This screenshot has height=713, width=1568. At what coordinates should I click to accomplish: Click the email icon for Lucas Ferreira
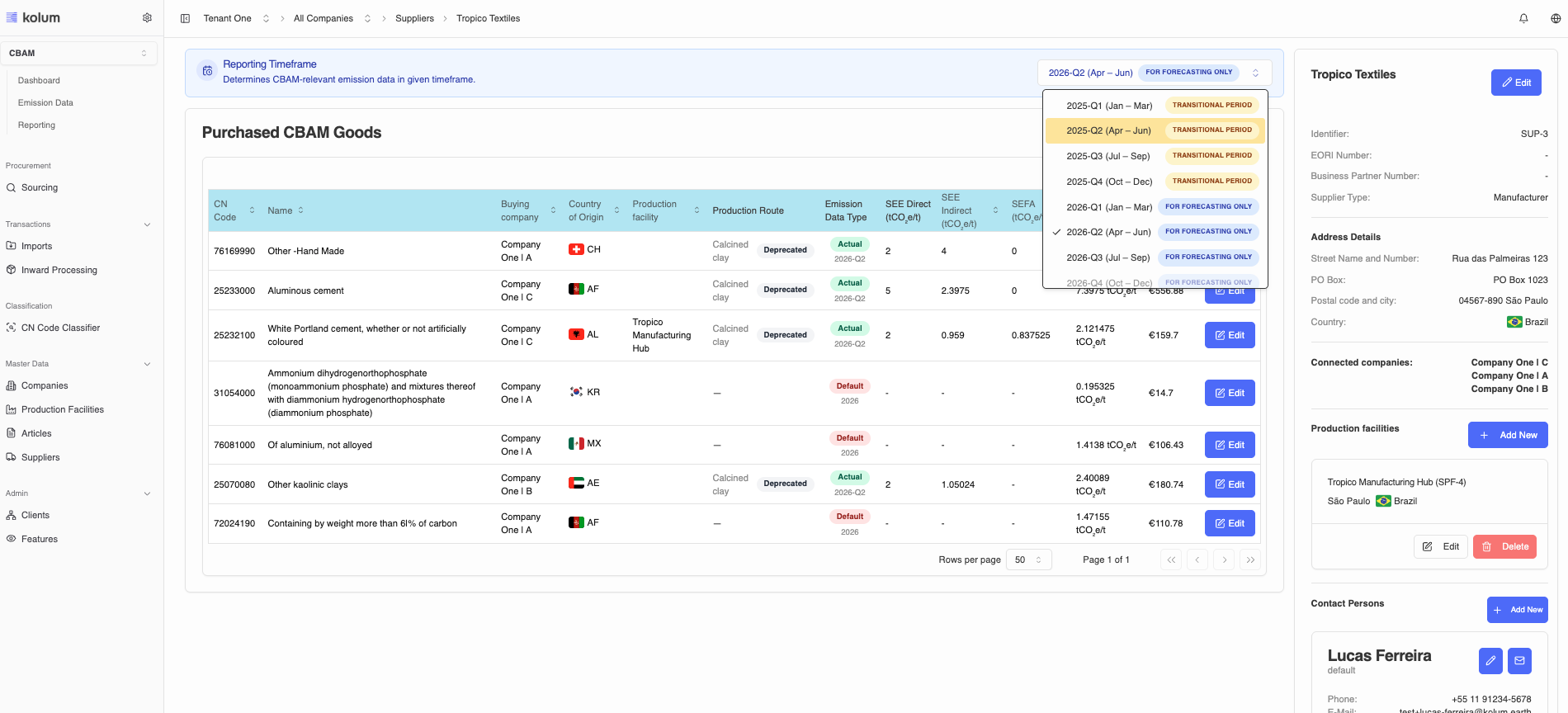1519,660
